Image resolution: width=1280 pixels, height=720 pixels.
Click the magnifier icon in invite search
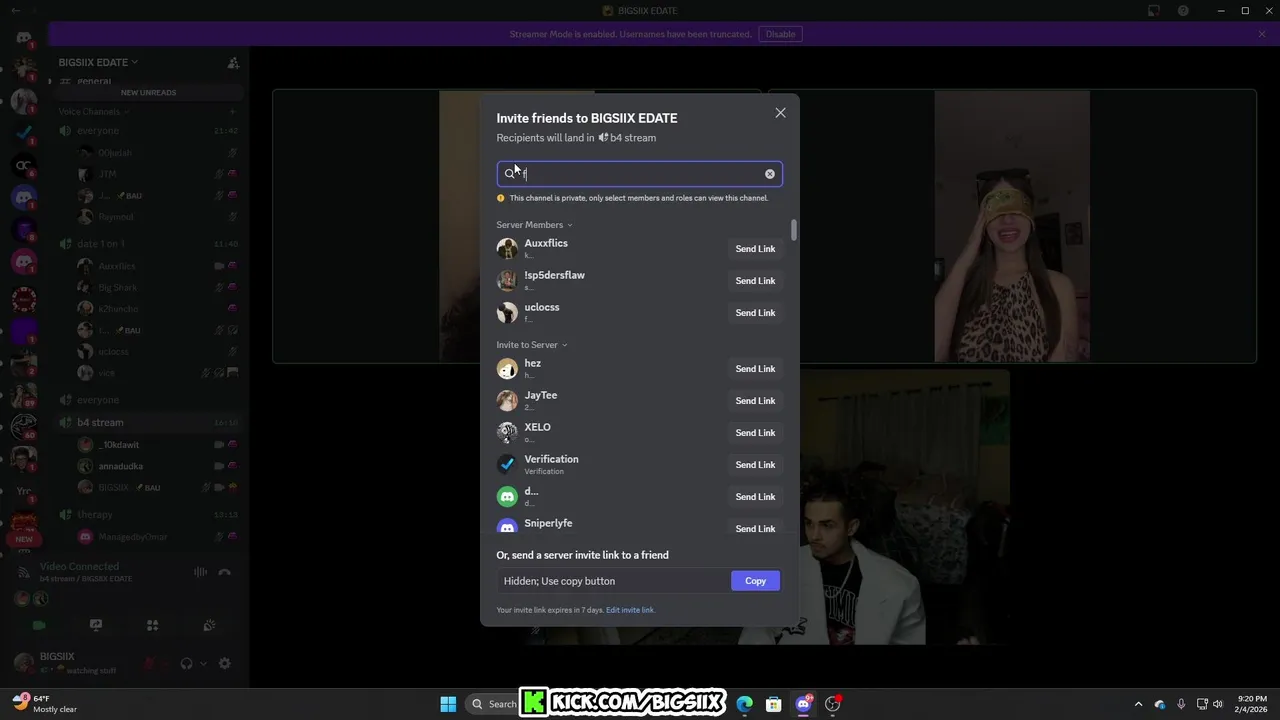(509, 174)
